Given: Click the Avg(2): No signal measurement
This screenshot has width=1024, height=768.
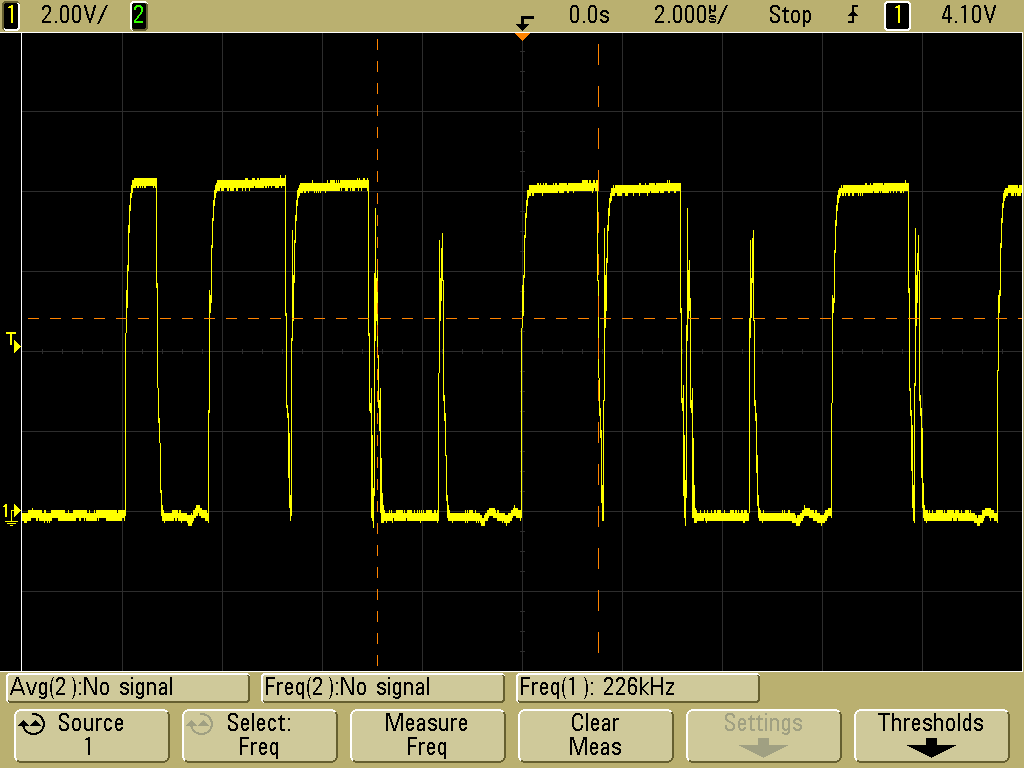Looking at the screenshot, I should [x=128, y=688].
